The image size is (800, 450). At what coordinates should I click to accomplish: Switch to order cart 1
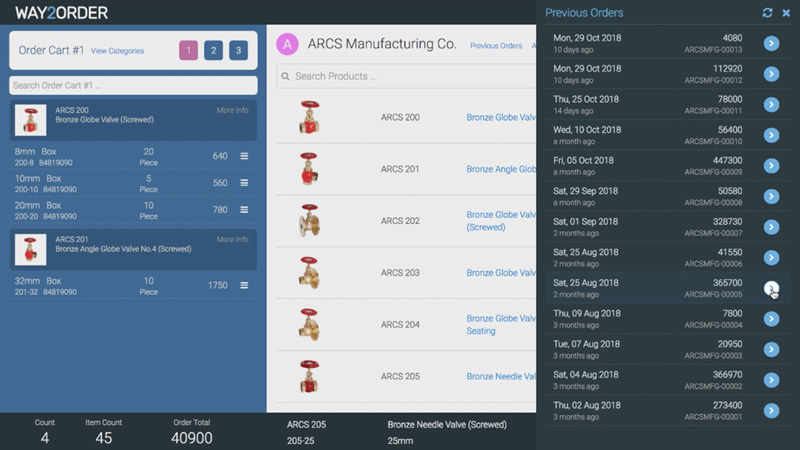tap(188, 50)
